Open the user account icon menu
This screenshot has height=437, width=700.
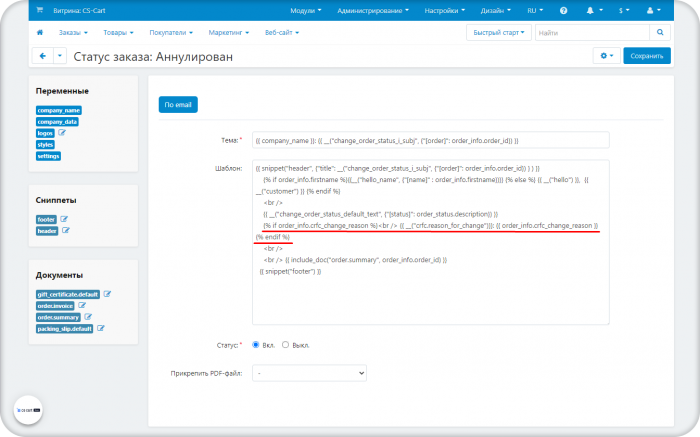[x=654, y=10]
